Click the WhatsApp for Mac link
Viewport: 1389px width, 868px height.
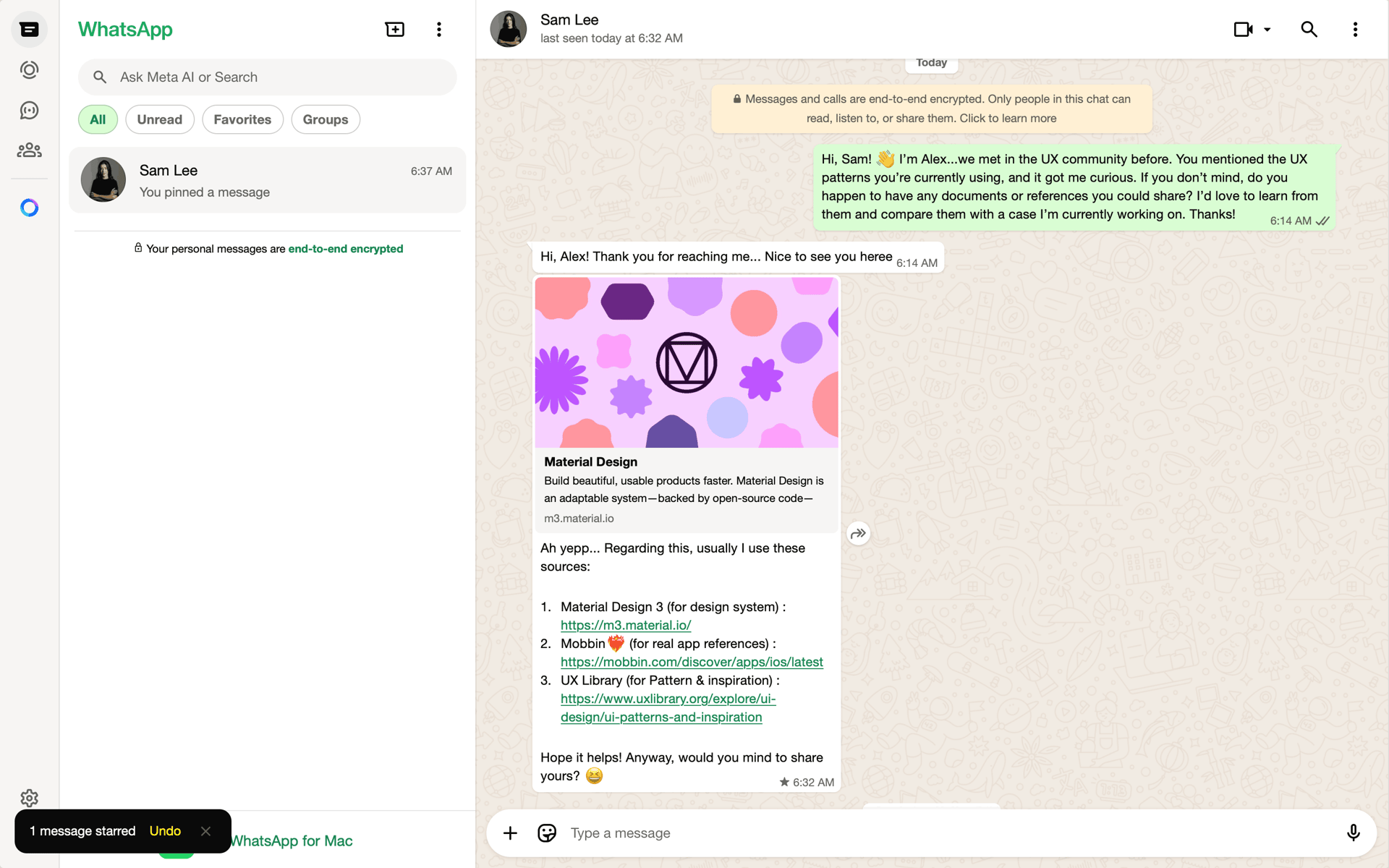click(291, 841)
